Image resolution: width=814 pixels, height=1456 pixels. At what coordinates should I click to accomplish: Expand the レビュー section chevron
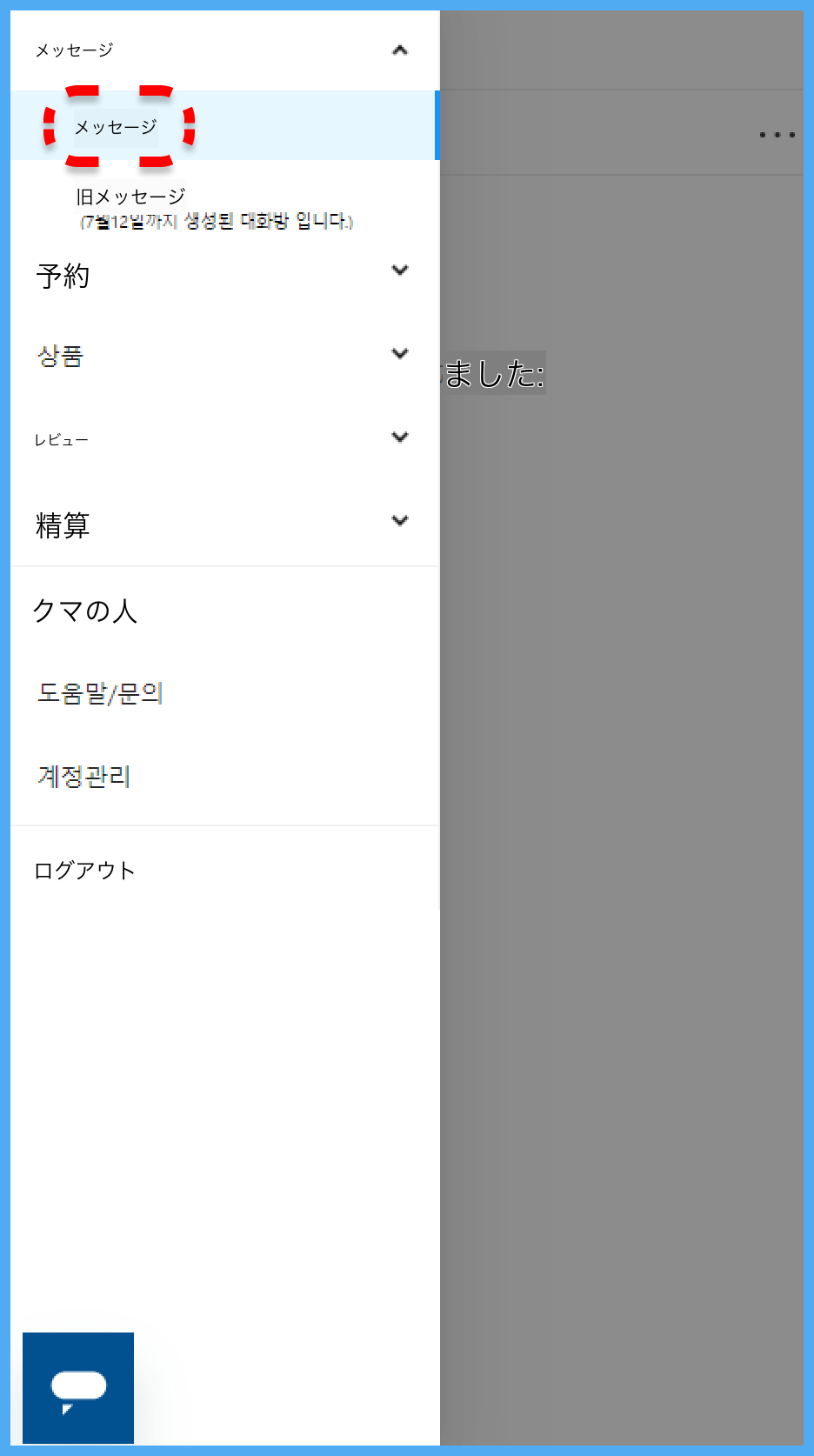coord(400,437)
